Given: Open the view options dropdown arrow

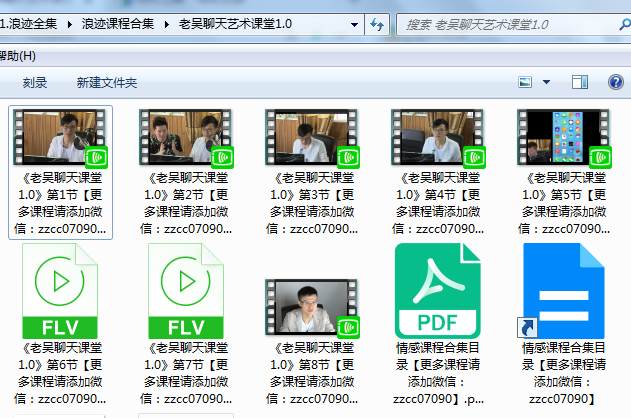Looking at the screenshot, I should [x=546, y=82].
